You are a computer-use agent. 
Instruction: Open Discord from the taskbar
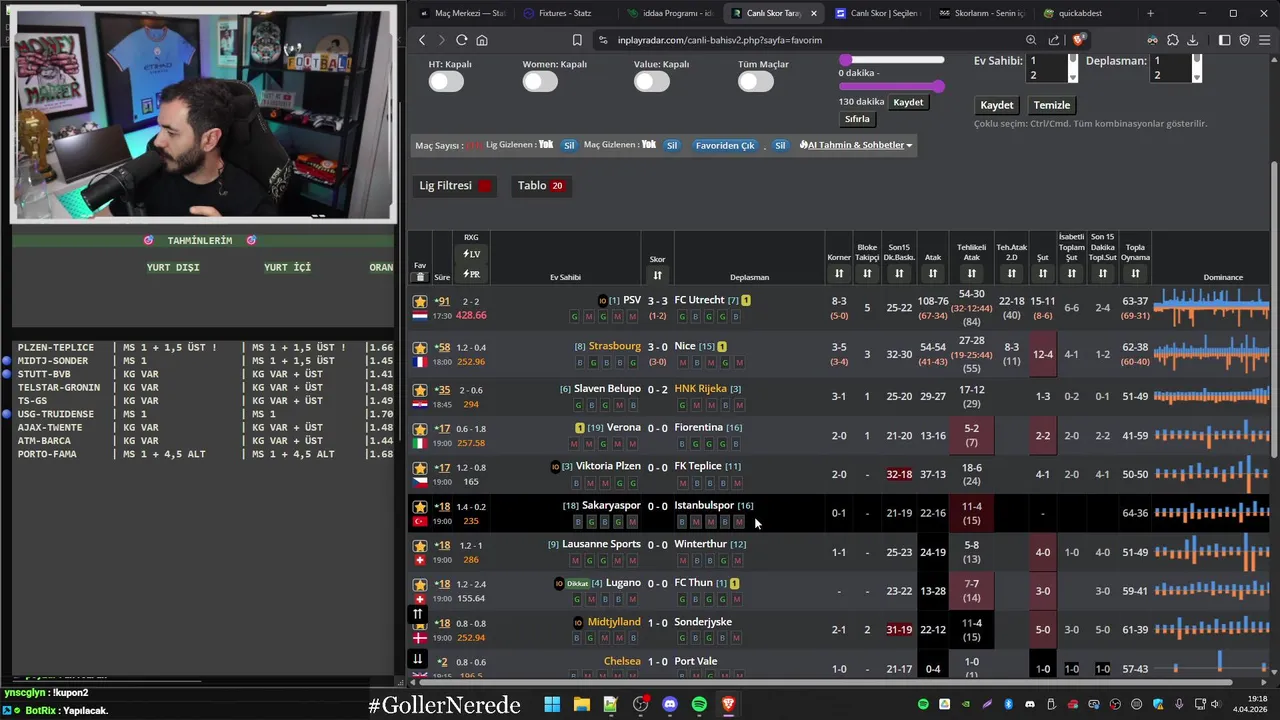coord(669,704)
